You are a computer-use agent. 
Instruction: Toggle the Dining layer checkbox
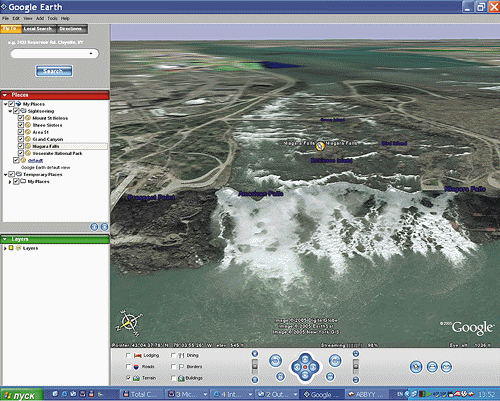pyautogui.click(x=173, y=355)
